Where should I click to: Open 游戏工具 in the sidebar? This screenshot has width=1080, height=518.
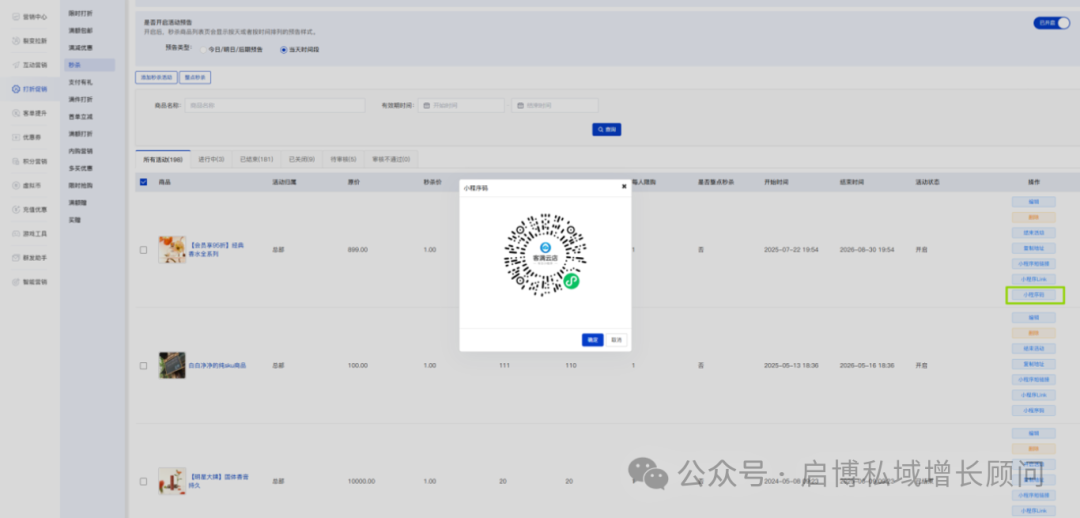[x=34, y=233]
